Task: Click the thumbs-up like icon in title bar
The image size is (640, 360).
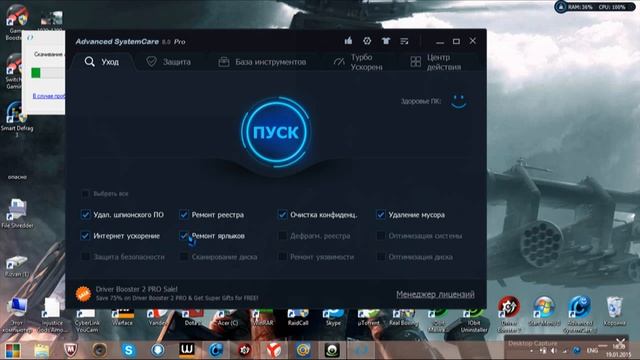Action: click(x=348, y=41)
